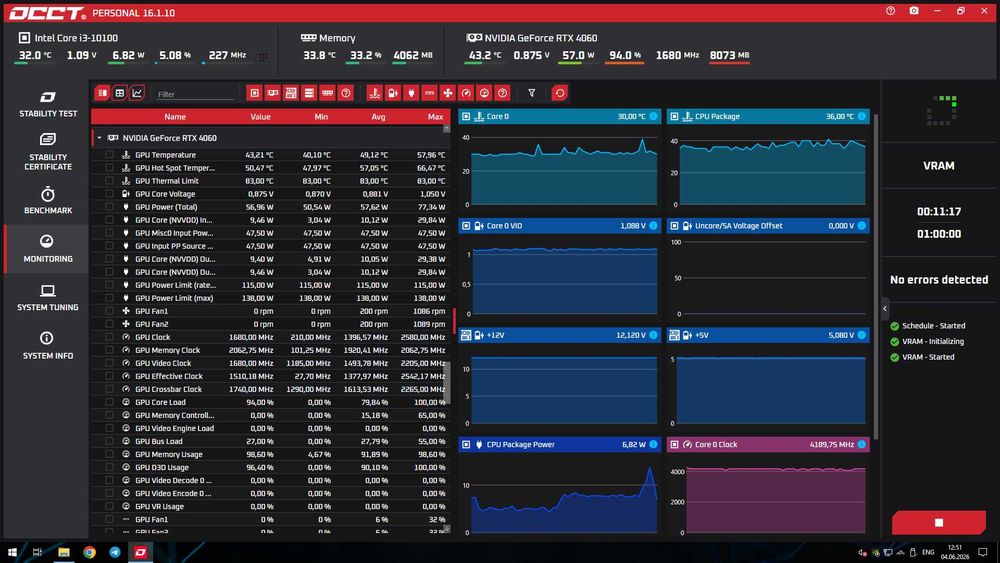Sort the table by the Max column
The height and width of the screenshot is (563, 1000).
tap(436, 117)
